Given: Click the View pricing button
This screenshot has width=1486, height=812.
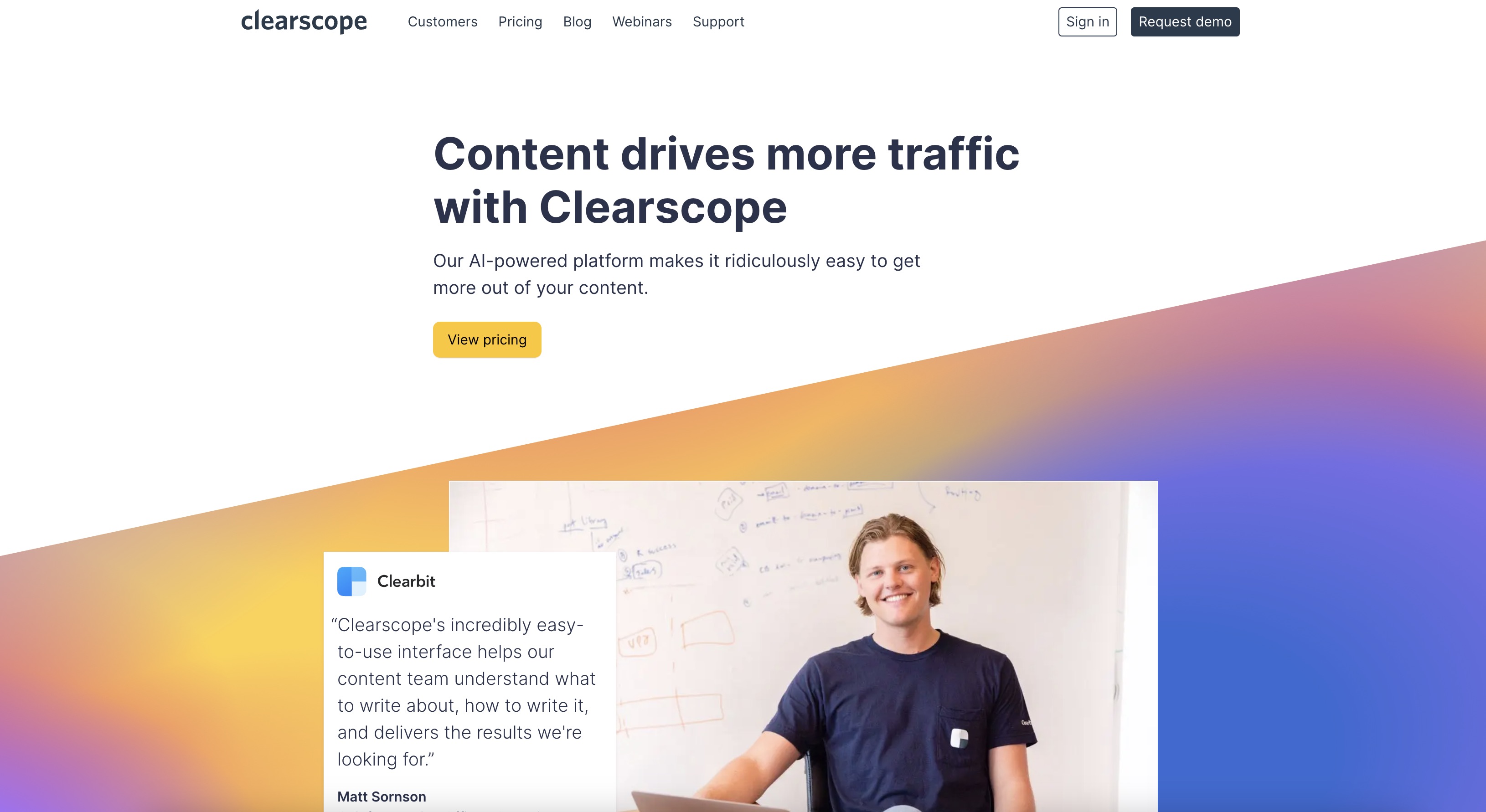Looking at the screenshot, I should pyautogui.click(x=487, y=339).
